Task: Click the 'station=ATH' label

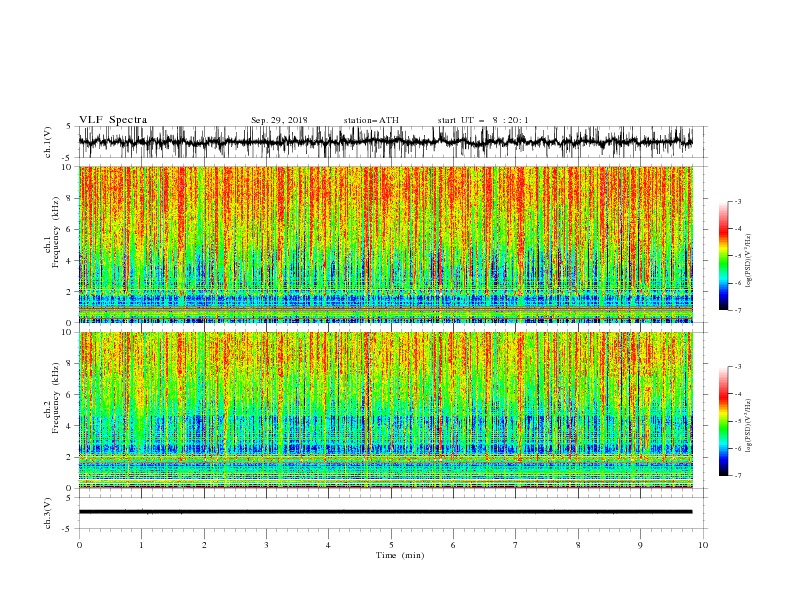Action: coord(371,120)
